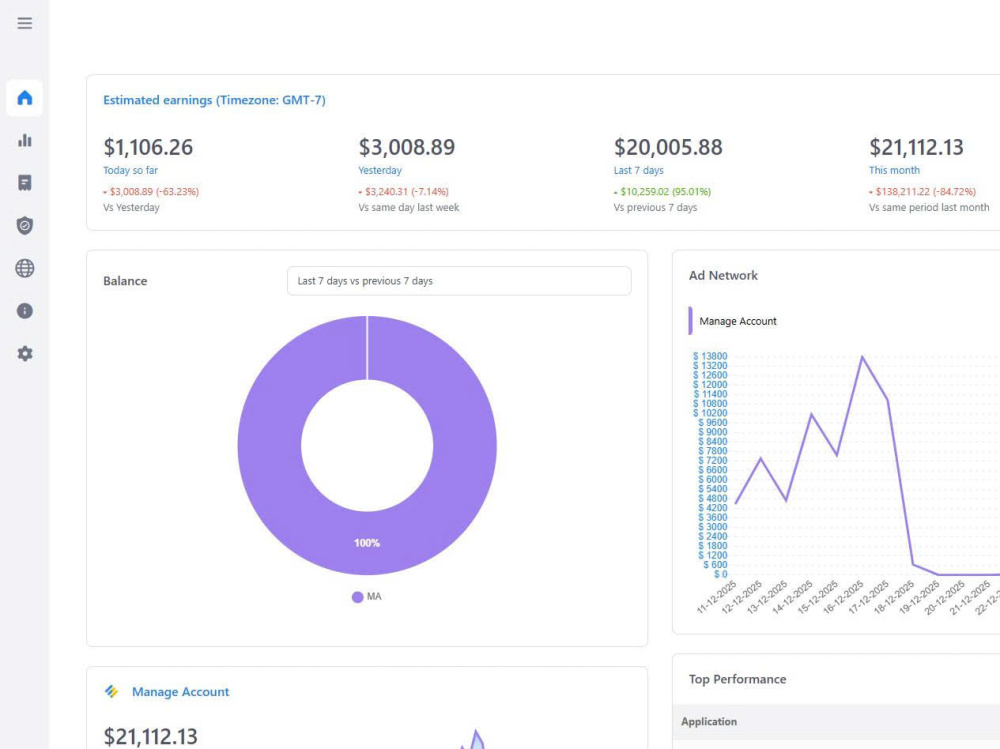
Task: Click the Ad Network card title
Action: [723, 276]
